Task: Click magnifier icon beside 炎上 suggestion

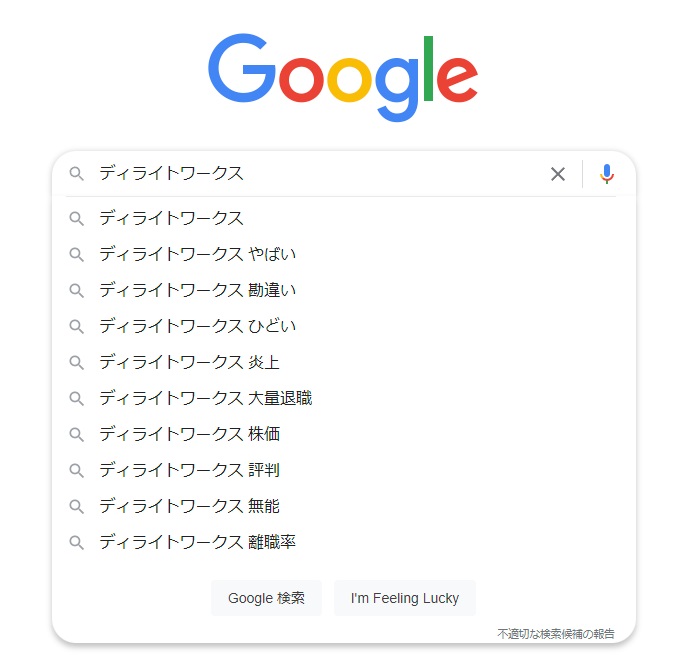Action: [x=76, y=363]
